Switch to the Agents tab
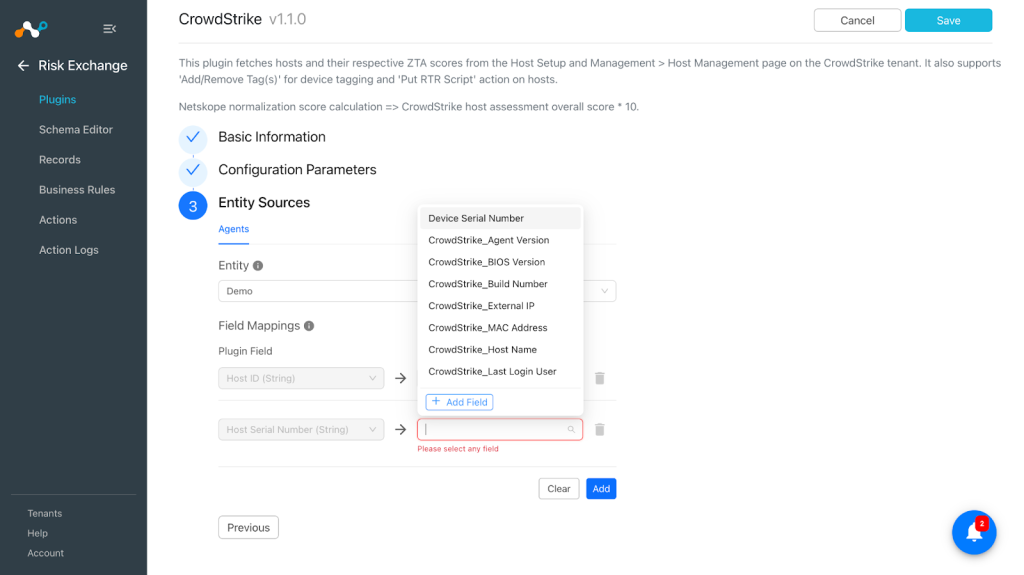1024x575 pixels. pos(234,229)
